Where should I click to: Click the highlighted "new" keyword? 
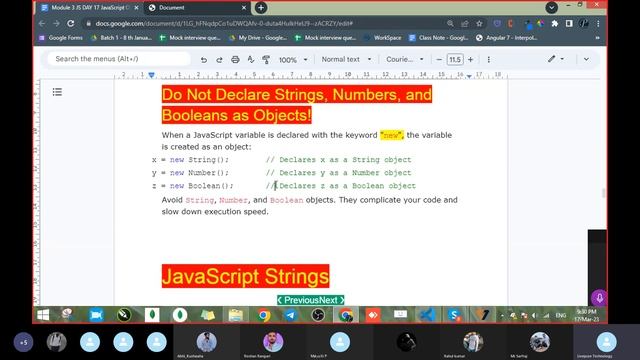[x=391, y=135]
